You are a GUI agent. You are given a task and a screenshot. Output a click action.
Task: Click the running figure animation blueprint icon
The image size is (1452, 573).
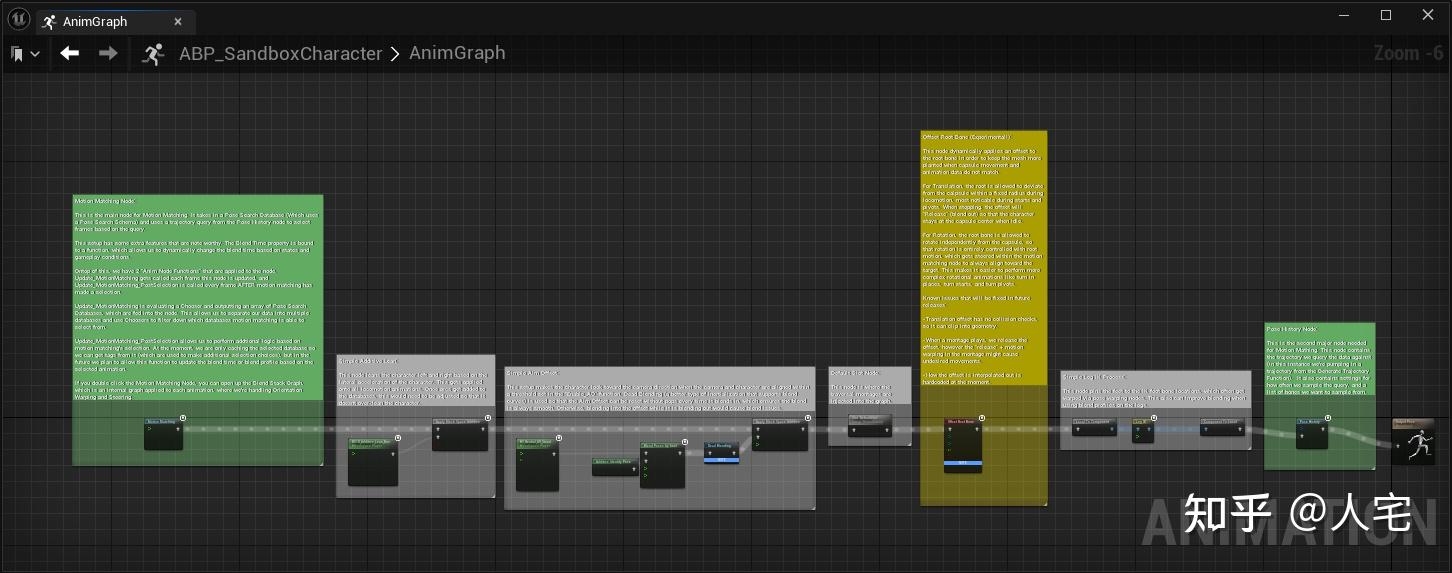(153, 54)
